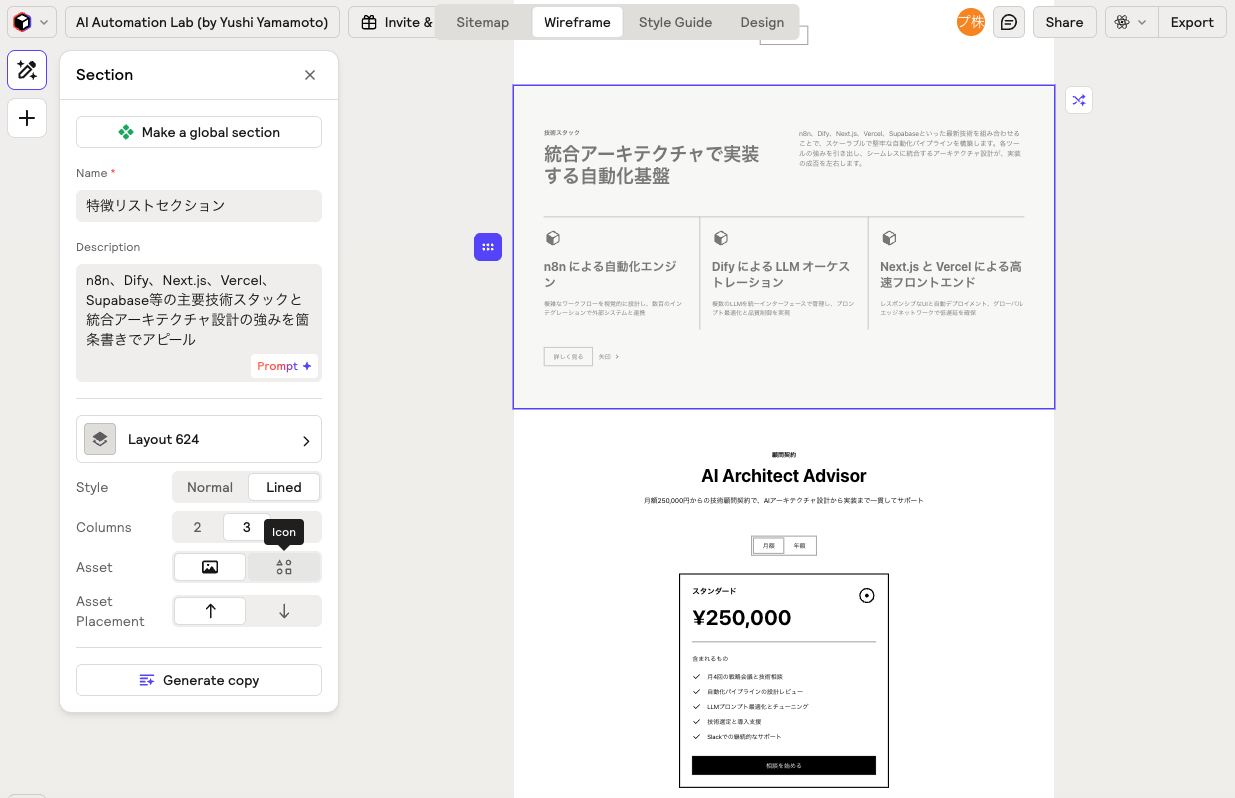This screenshot has height=798, width=1235.
Task: Select the AI magic wand tool
Action: click(27, 70)
